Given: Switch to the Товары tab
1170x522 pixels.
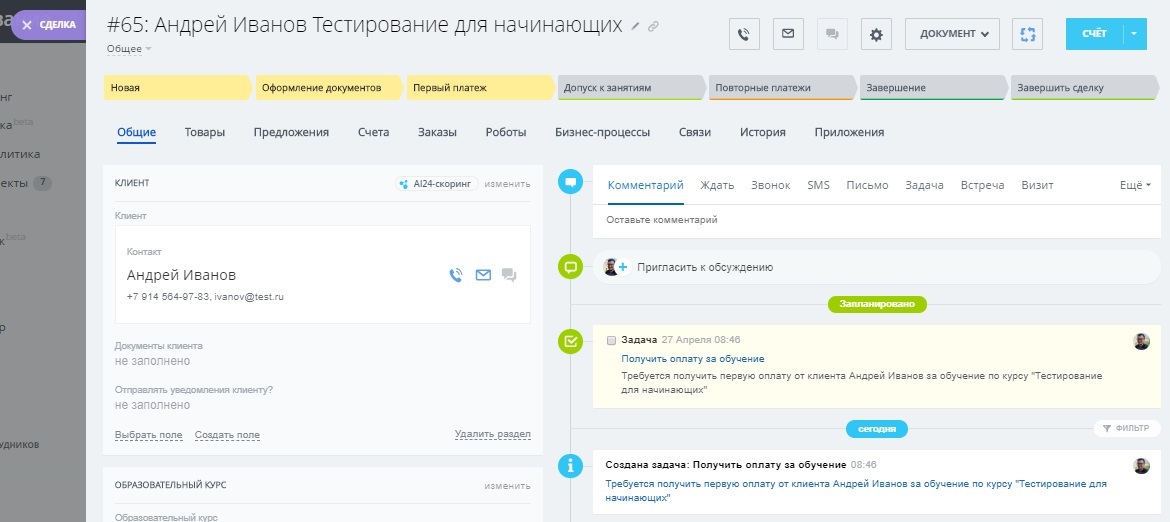Looking at the screenshot, I should tap(205, 132).
